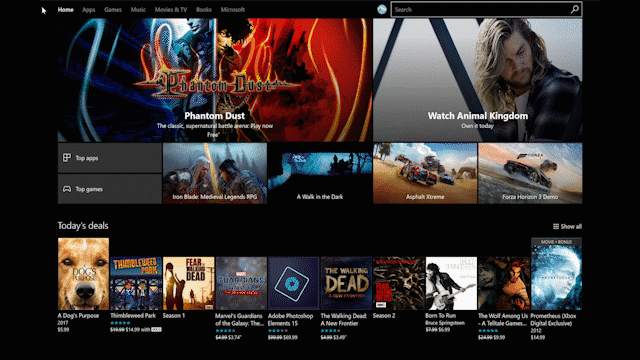The image size is (640, 360).
Task: Click the Show all grid icon
Action: click(x=556, y=227)
